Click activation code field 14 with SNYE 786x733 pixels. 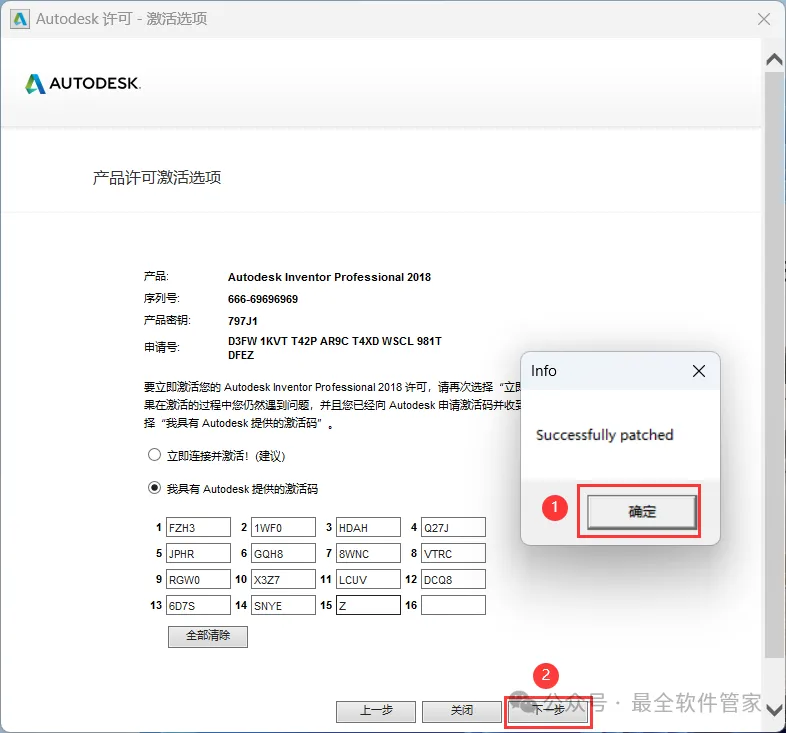pyautogui.click(x=283, y=605)
